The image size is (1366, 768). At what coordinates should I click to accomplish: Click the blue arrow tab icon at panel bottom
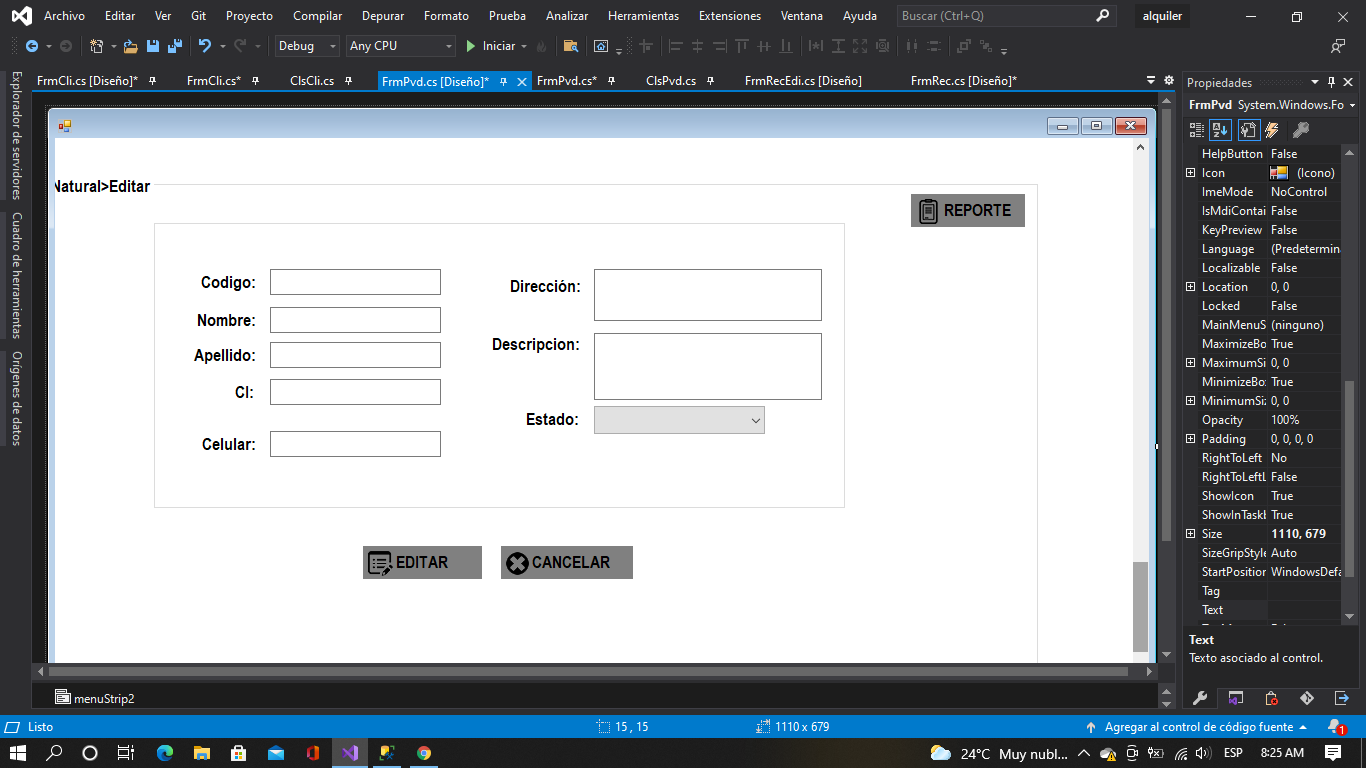click(1342, 698)
